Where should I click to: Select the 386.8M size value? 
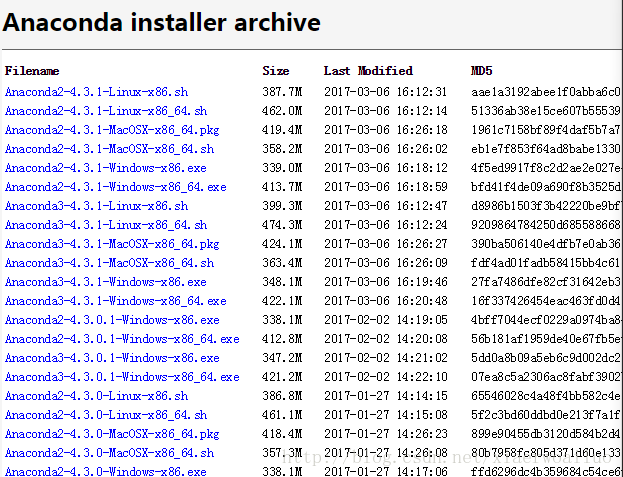coord(282,396)
